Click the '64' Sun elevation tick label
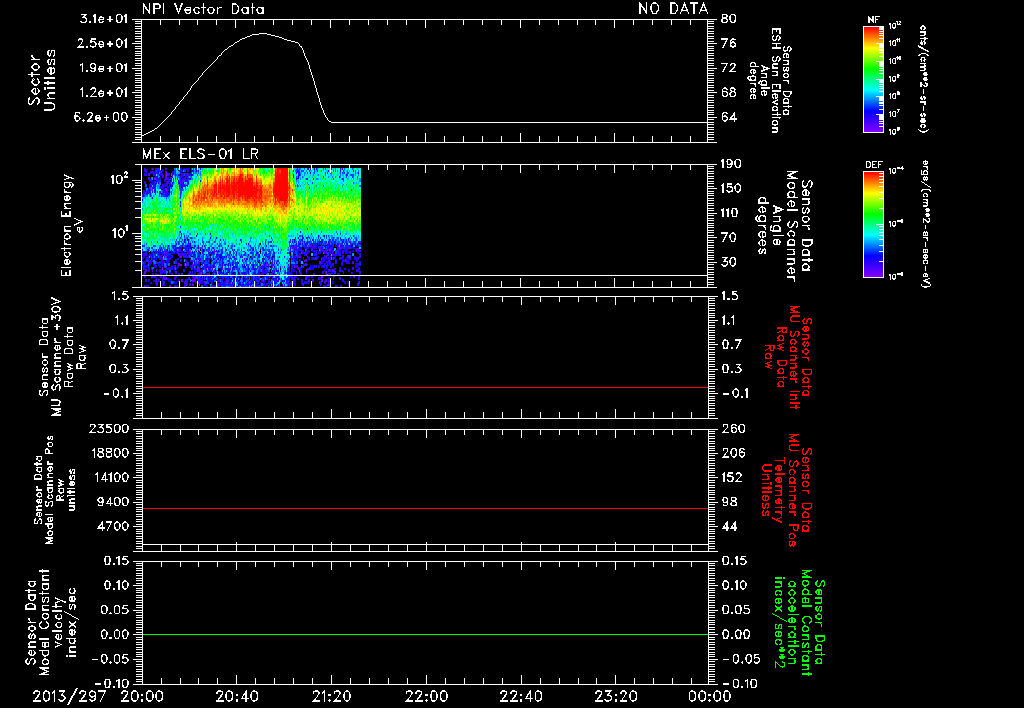The width and height of the screenshot is (1024, 708). 728,117
